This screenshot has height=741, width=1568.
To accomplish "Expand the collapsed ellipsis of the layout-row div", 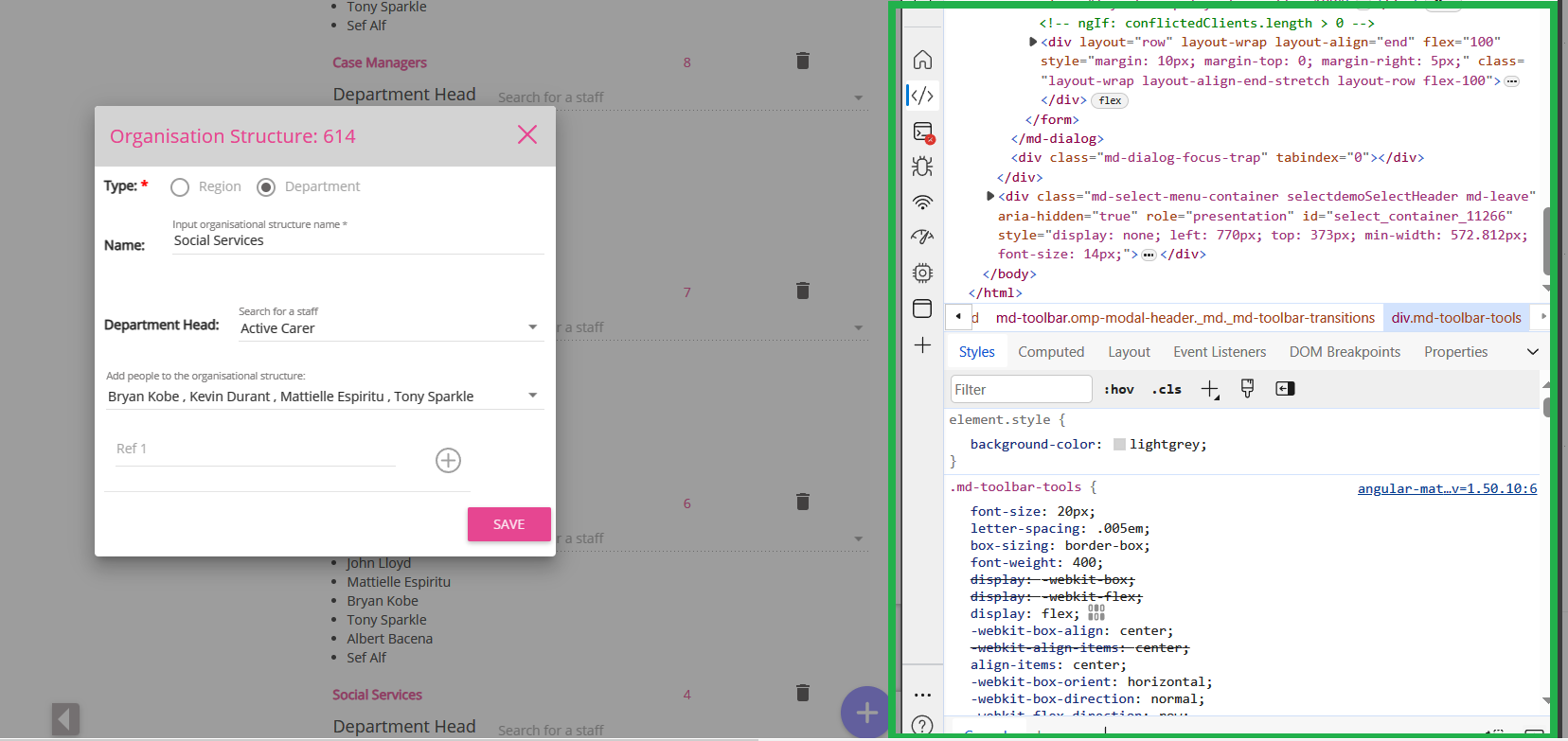I will click(x=1512, y=81).
